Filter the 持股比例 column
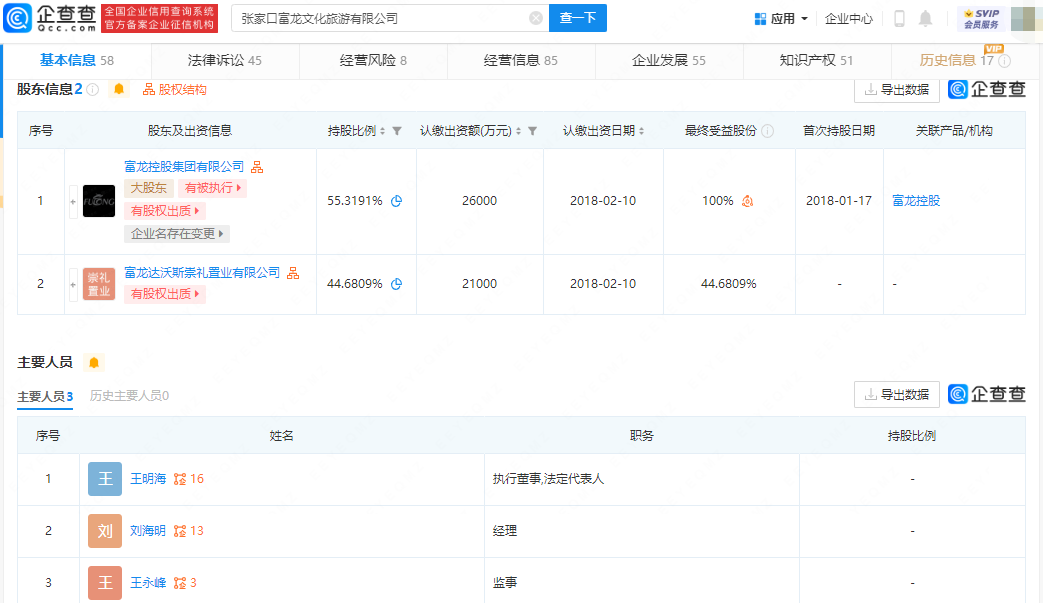1043x603 pixels. tap(397, 131)
